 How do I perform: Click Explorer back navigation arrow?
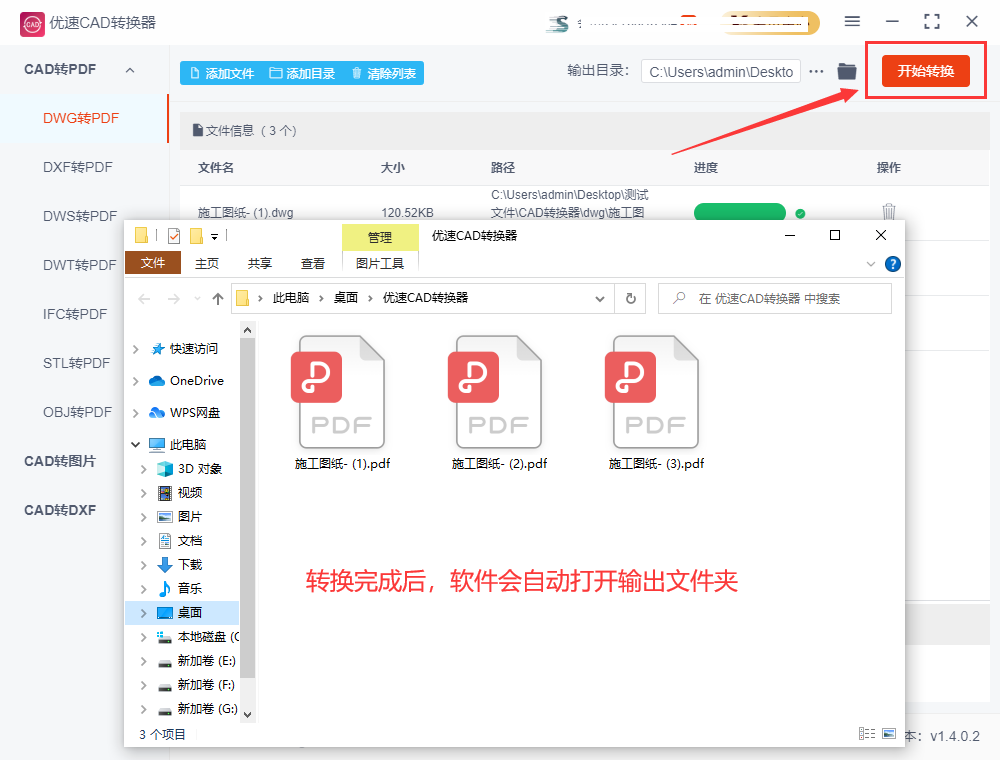(x=144, y=298)
